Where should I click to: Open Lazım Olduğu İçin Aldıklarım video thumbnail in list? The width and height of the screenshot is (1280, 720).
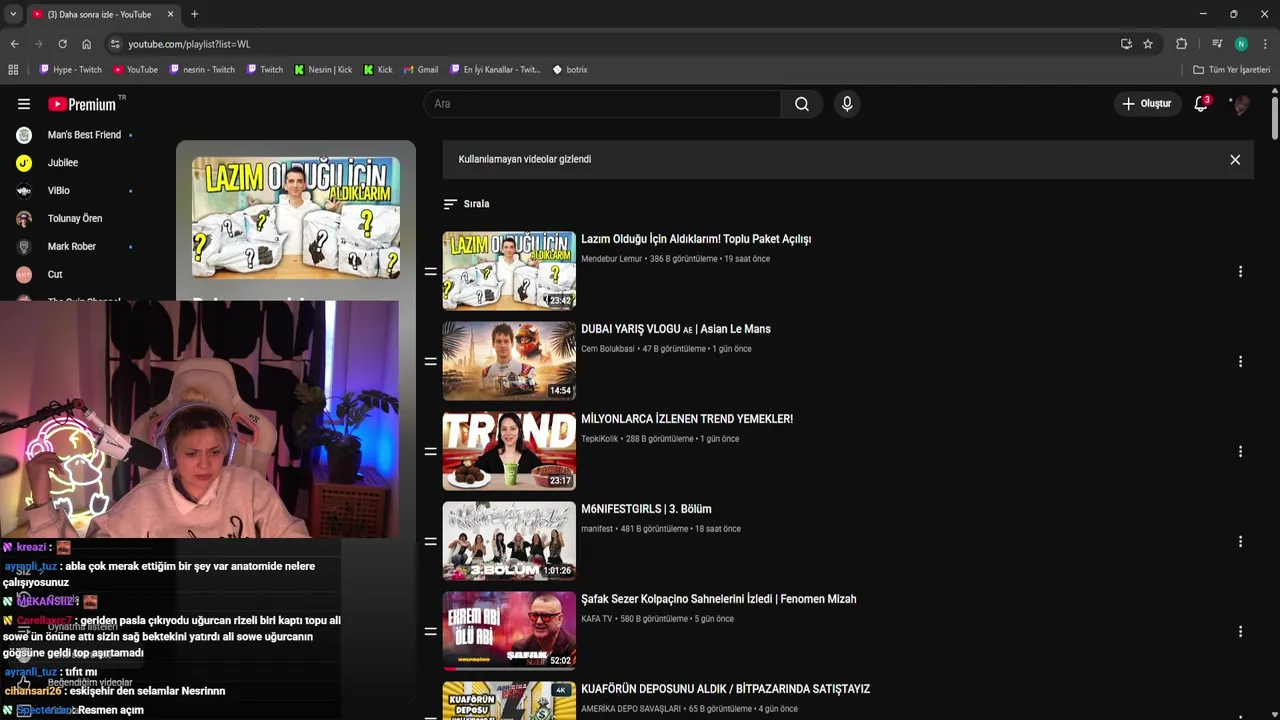click(x=509, y=271)
